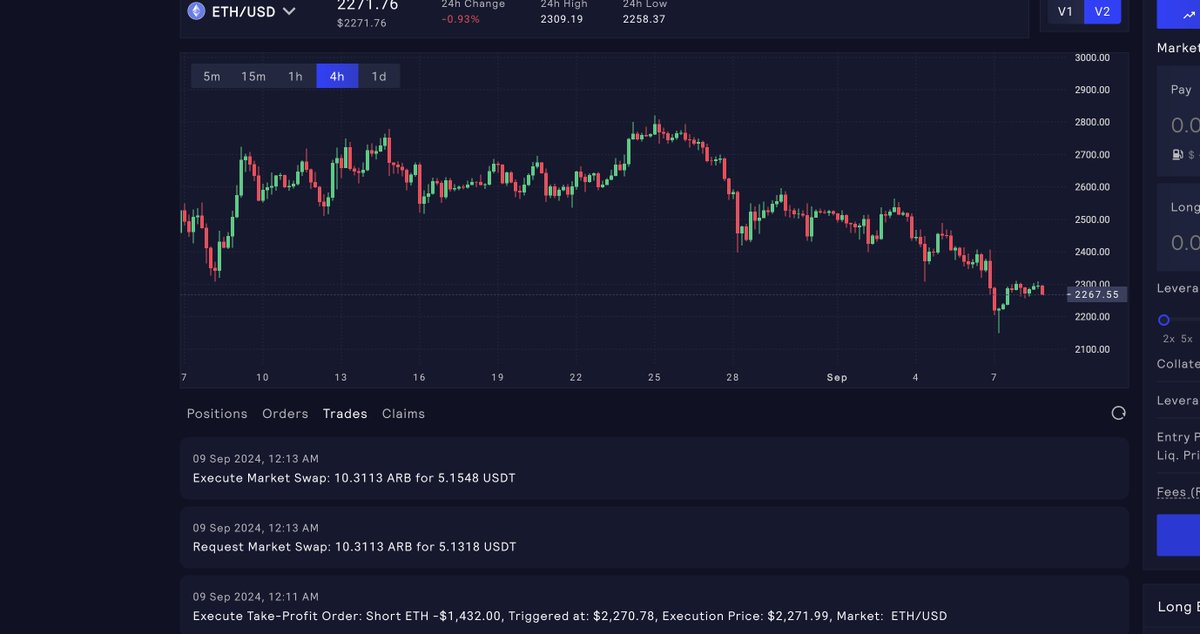Select the 15m chart timeframe
Image resolution: width=1200 pixels, height=634 pixels.
[x=254, y=76]
